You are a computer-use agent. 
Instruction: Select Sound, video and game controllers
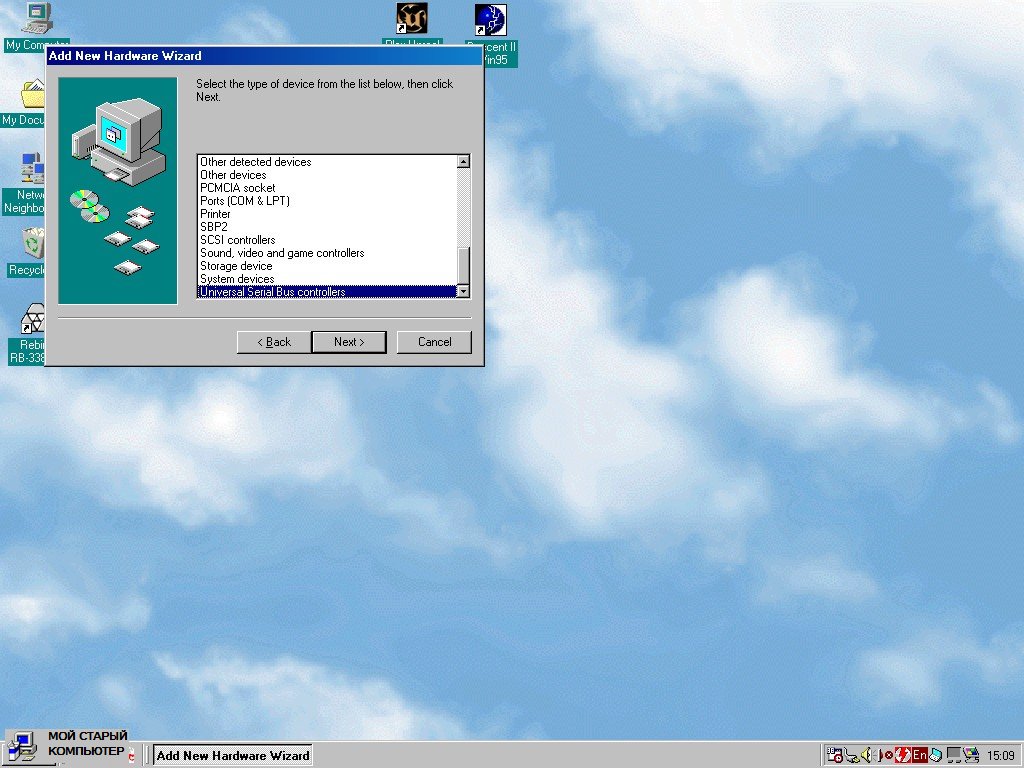(x=282, y=253)
